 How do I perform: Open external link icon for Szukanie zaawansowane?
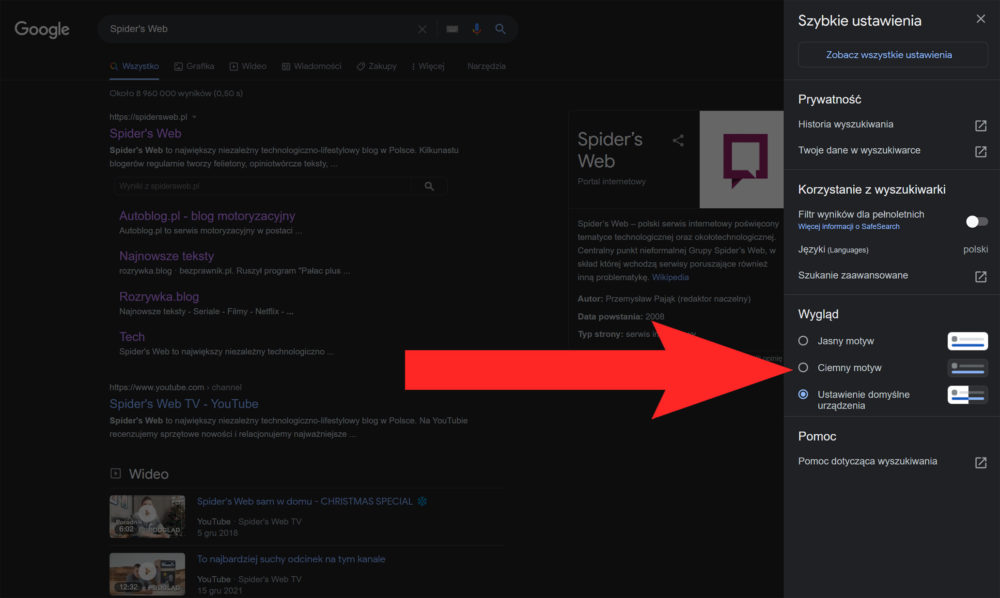980,276
